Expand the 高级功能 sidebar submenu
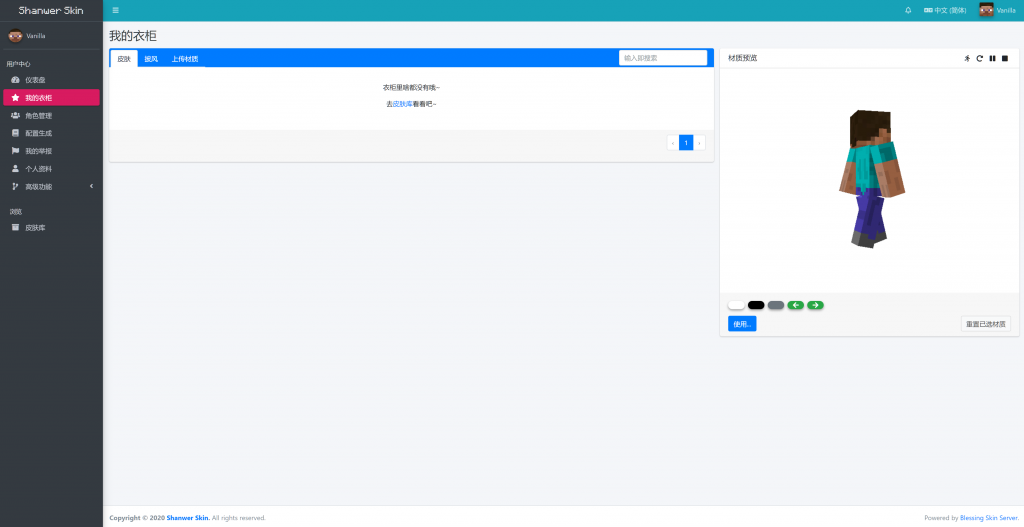This screenshot has height=527, width=1024. (50, 186)
